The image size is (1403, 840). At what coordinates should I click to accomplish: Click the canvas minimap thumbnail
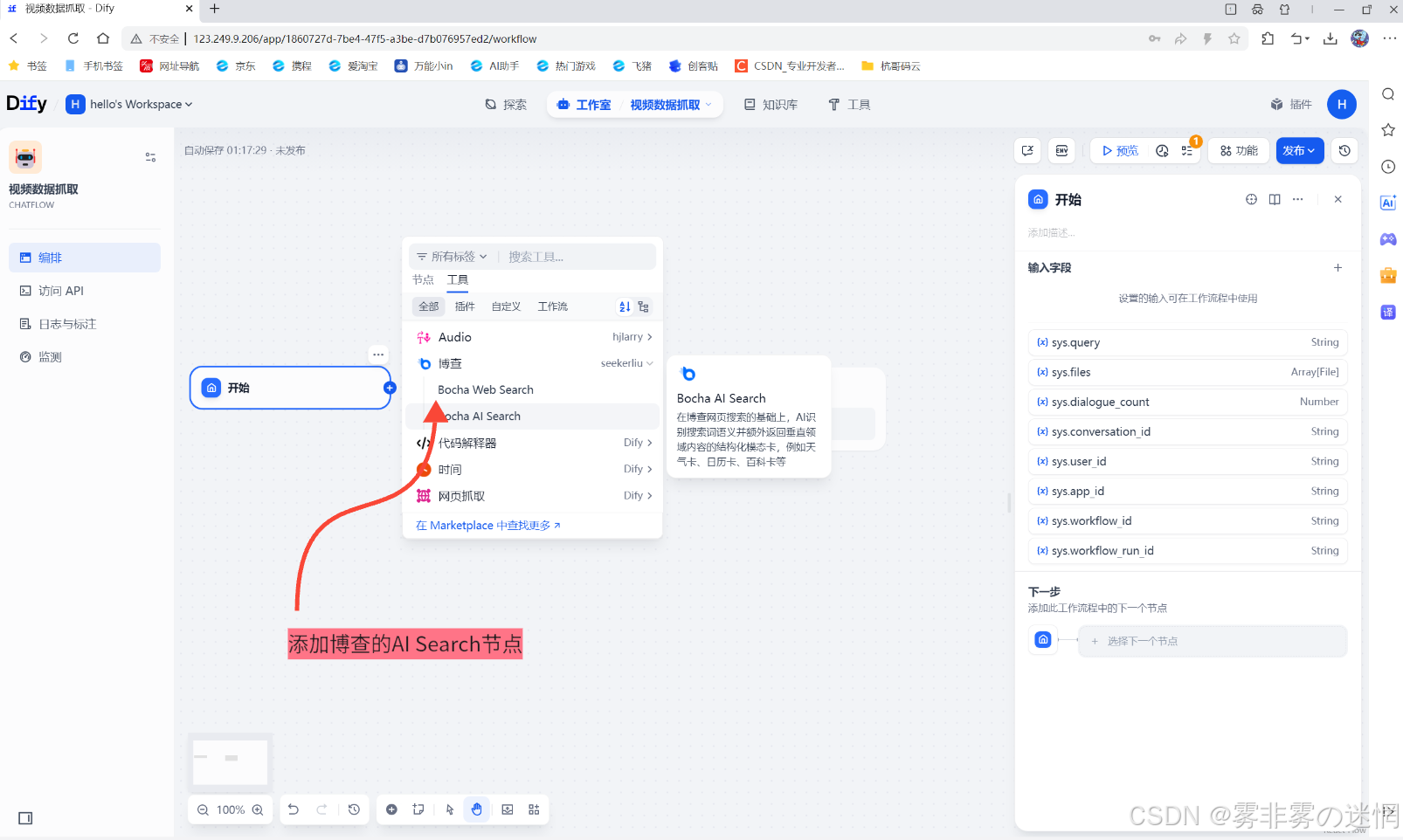pos(231,761)
